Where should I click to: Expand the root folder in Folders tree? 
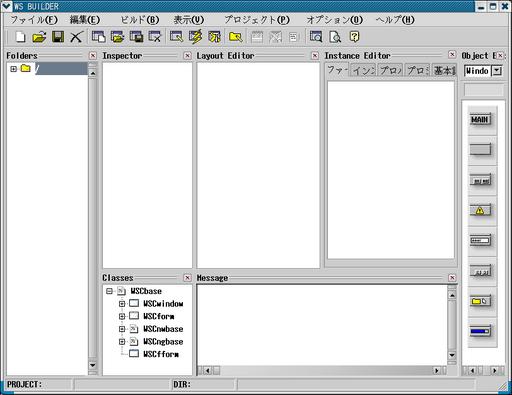point(13,69)
